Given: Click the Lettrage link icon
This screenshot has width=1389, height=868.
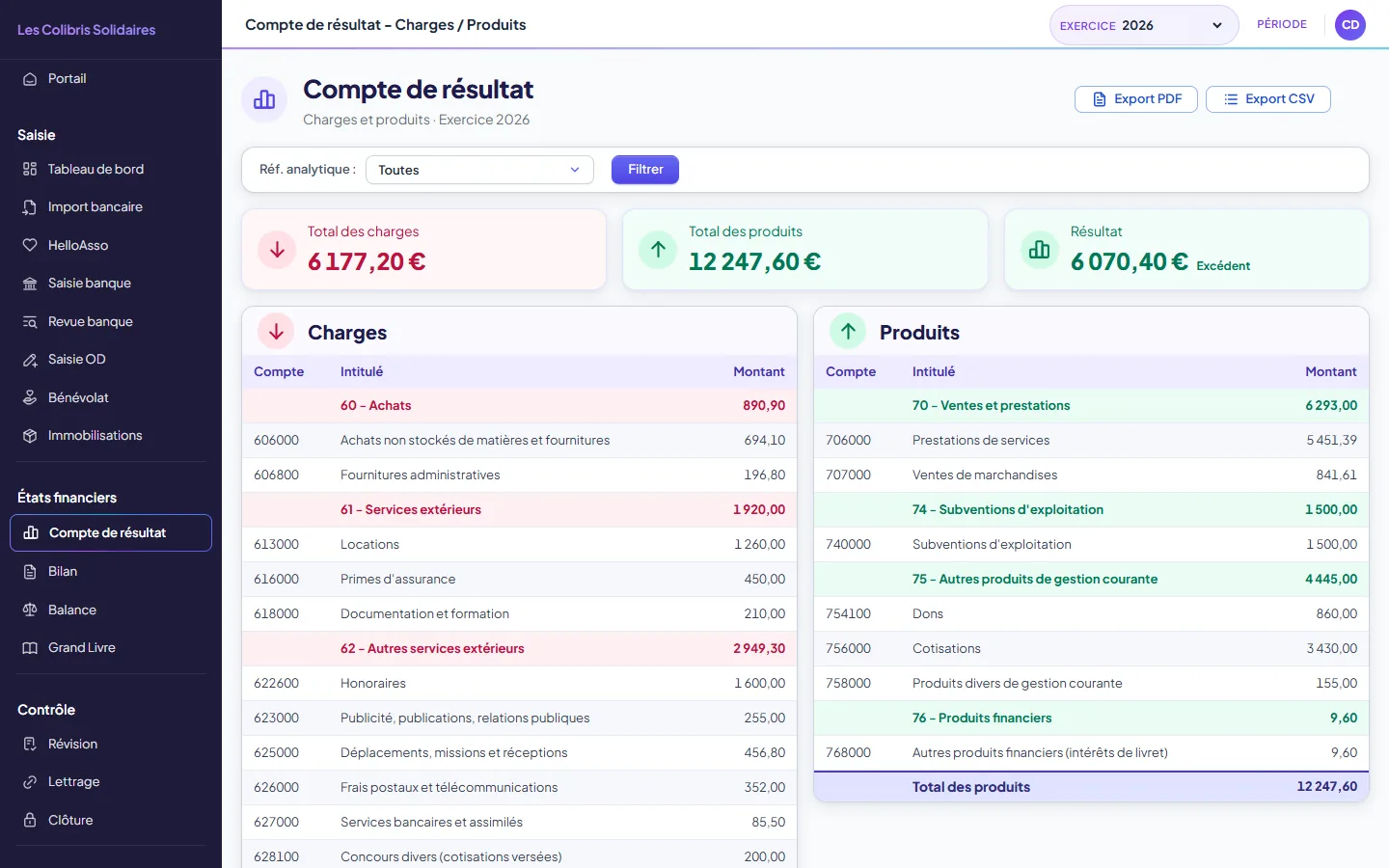Looking at the screenshot, I should pyautogui.click(x=30, y=782).
